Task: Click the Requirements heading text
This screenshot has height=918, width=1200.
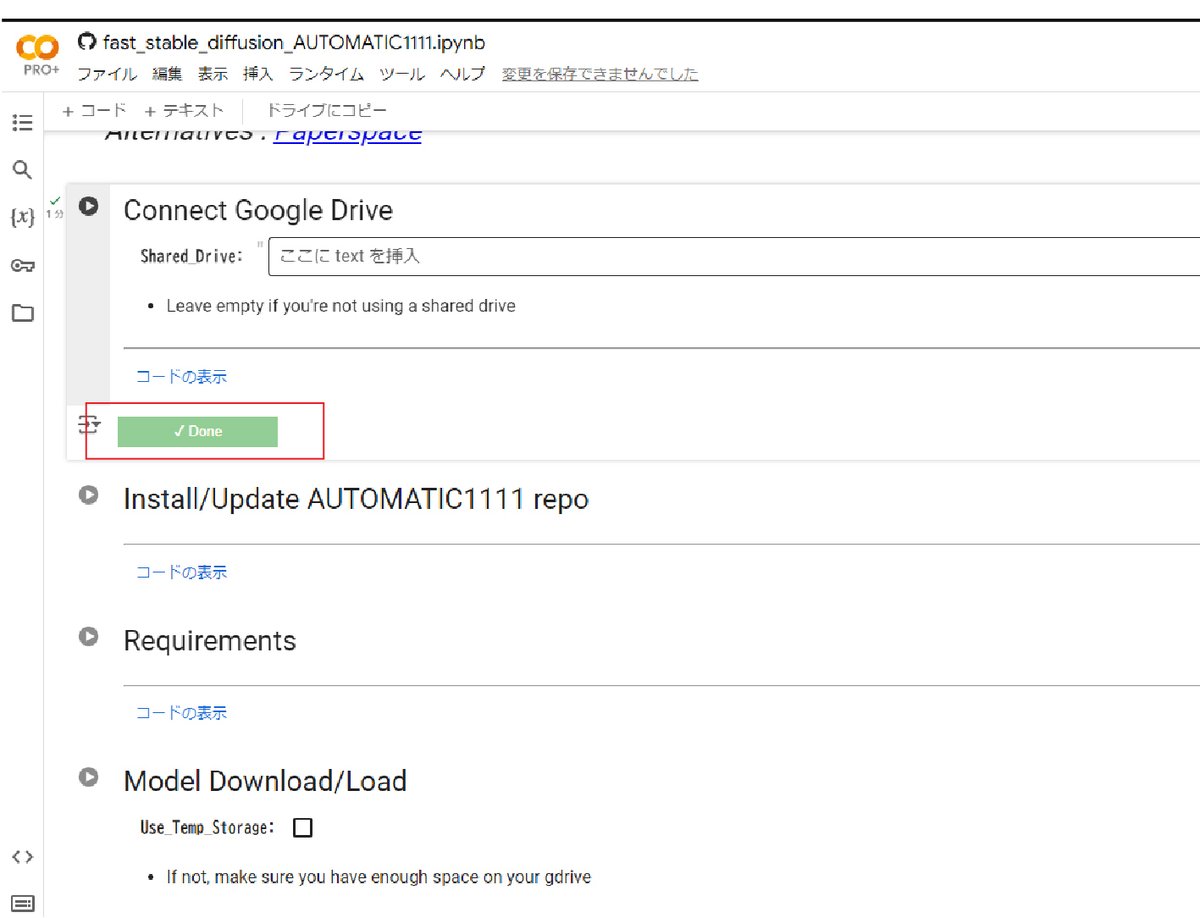Action: point(210,641)
